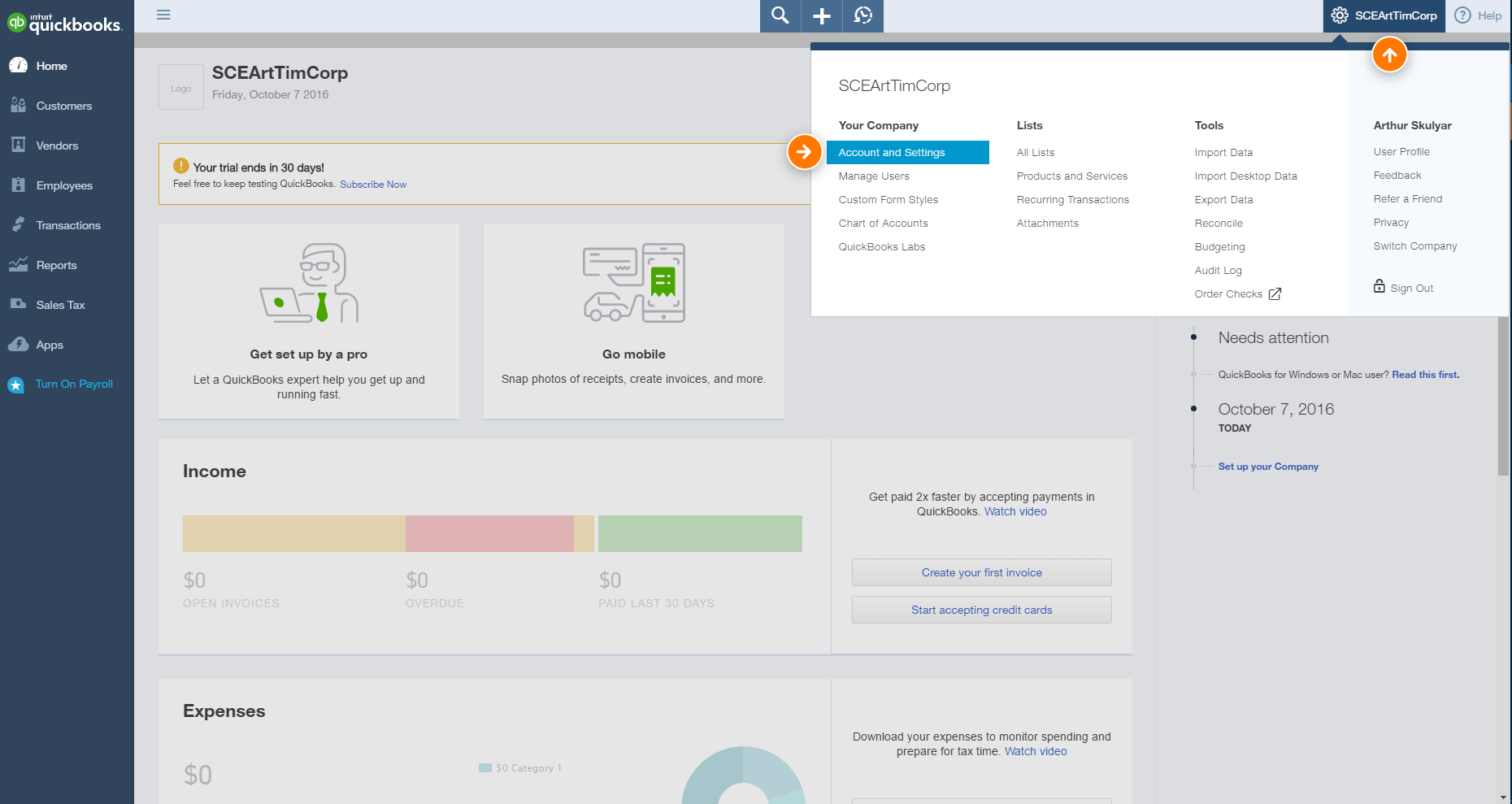This screenshot has height=804, width=1512.
Task: Click the gear settings icon
Action: pyautogui.click(x=1340, y=15)
